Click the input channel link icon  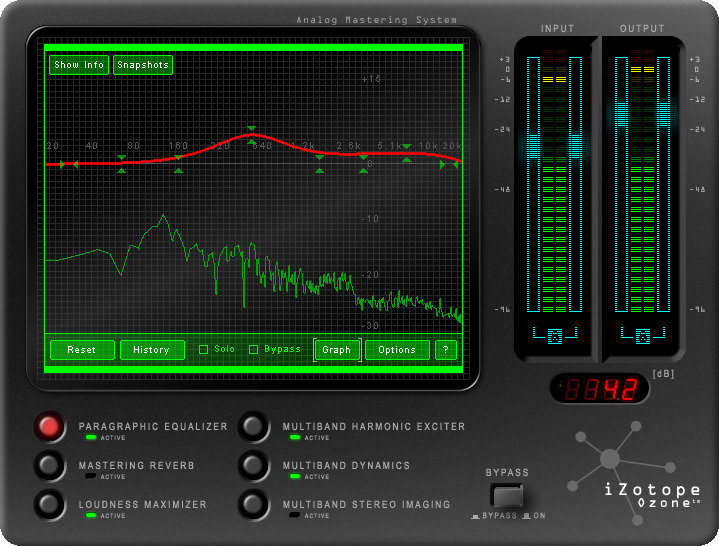point(555,336)
